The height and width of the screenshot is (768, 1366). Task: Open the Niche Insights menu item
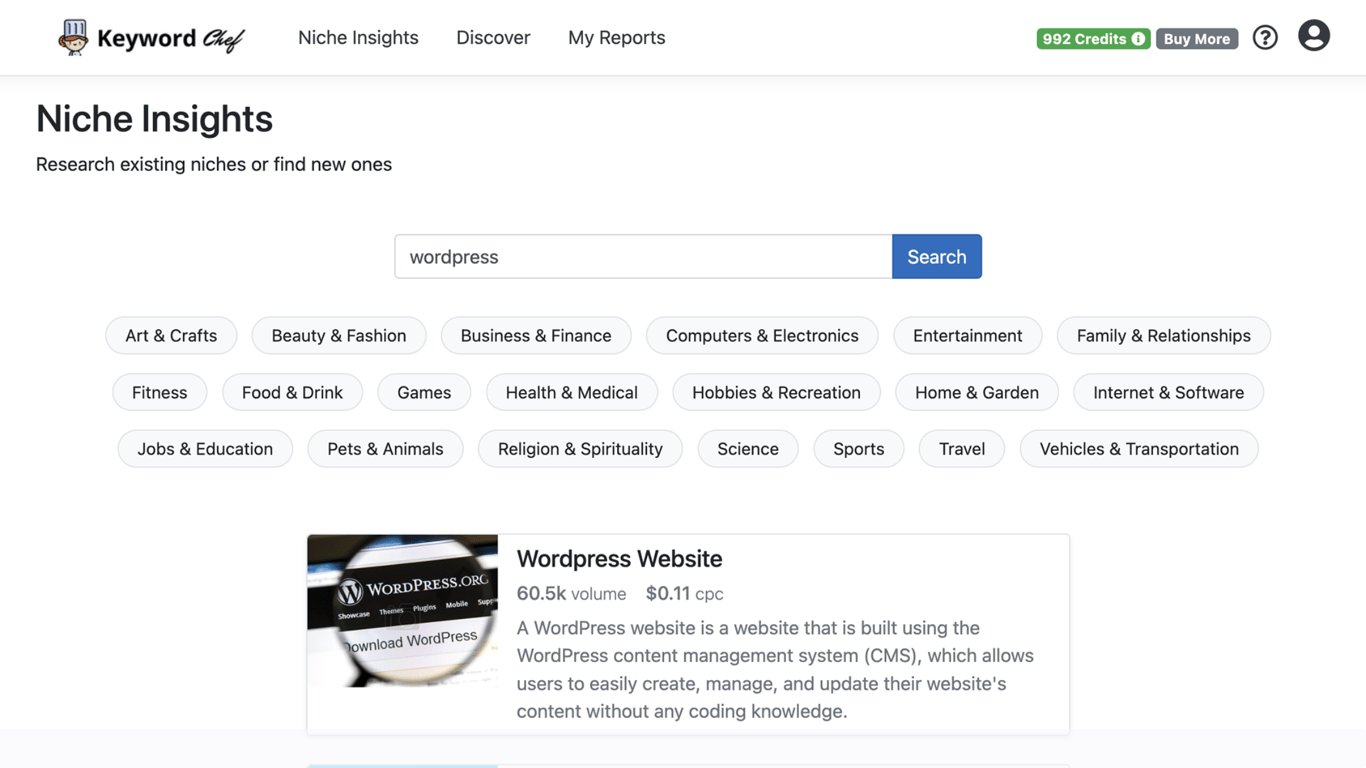358,38
